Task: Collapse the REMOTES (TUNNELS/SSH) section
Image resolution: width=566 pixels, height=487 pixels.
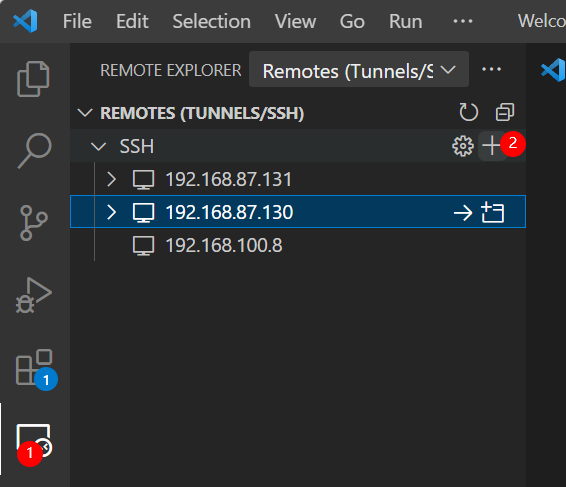Action: click(85, 113)
